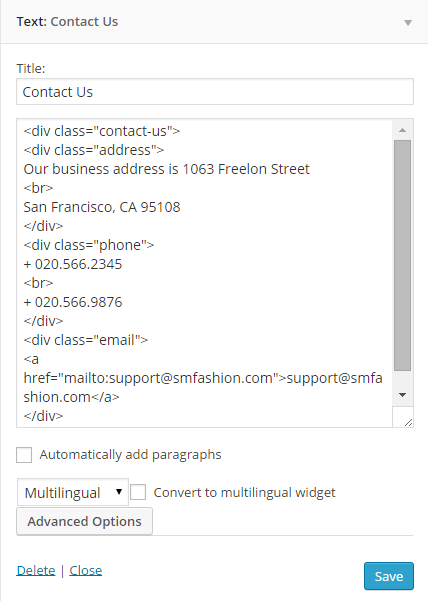Enable Automatically add paragraphs checkbox

(24, 455)
